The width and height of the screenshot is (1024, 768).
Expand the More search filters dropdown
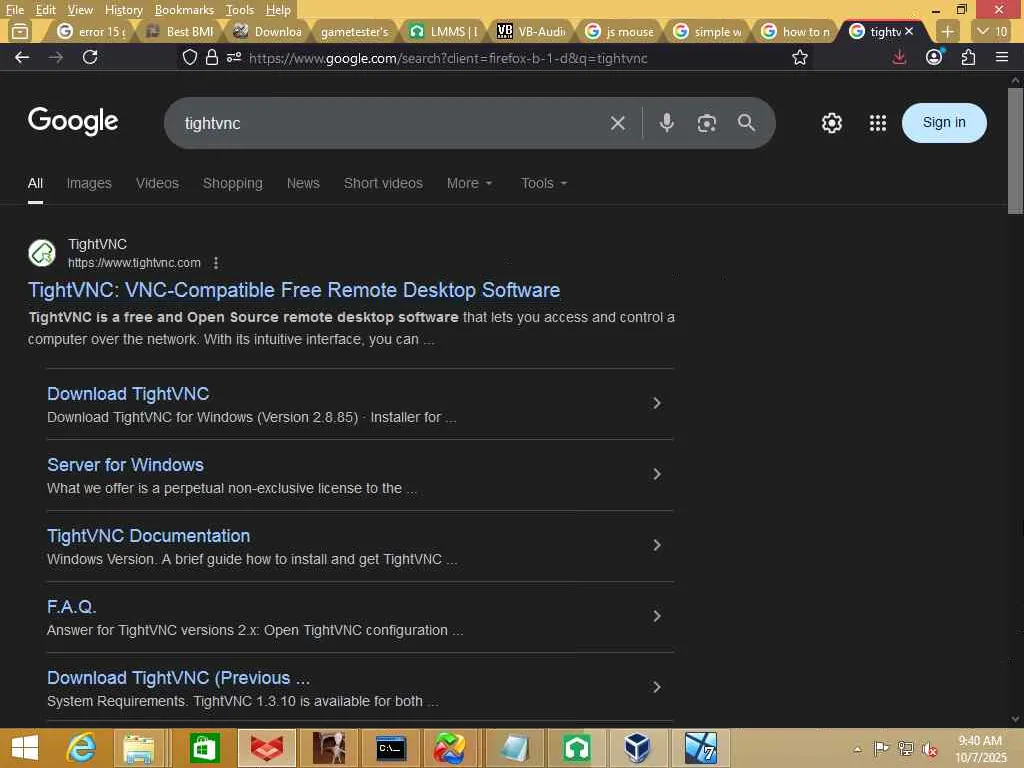point(469,184)
